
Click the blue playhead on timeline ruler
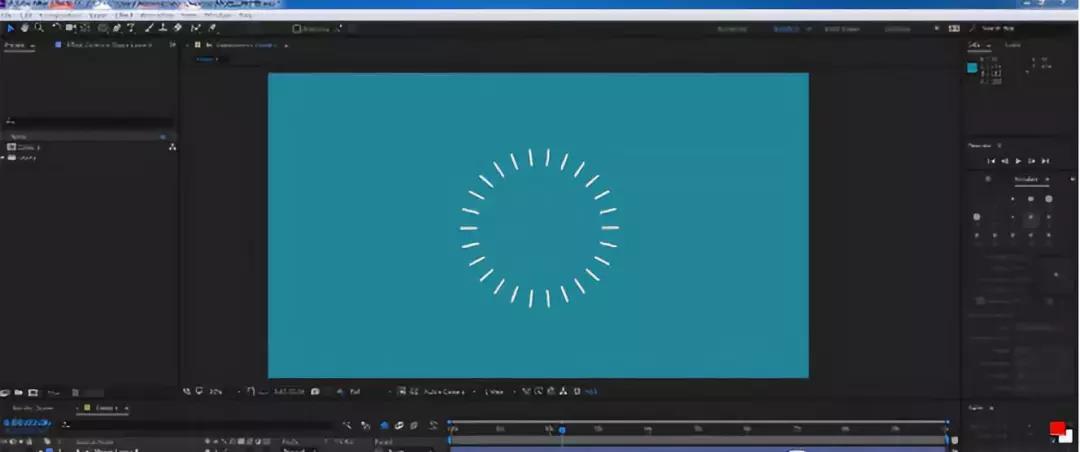click(561, 430)
